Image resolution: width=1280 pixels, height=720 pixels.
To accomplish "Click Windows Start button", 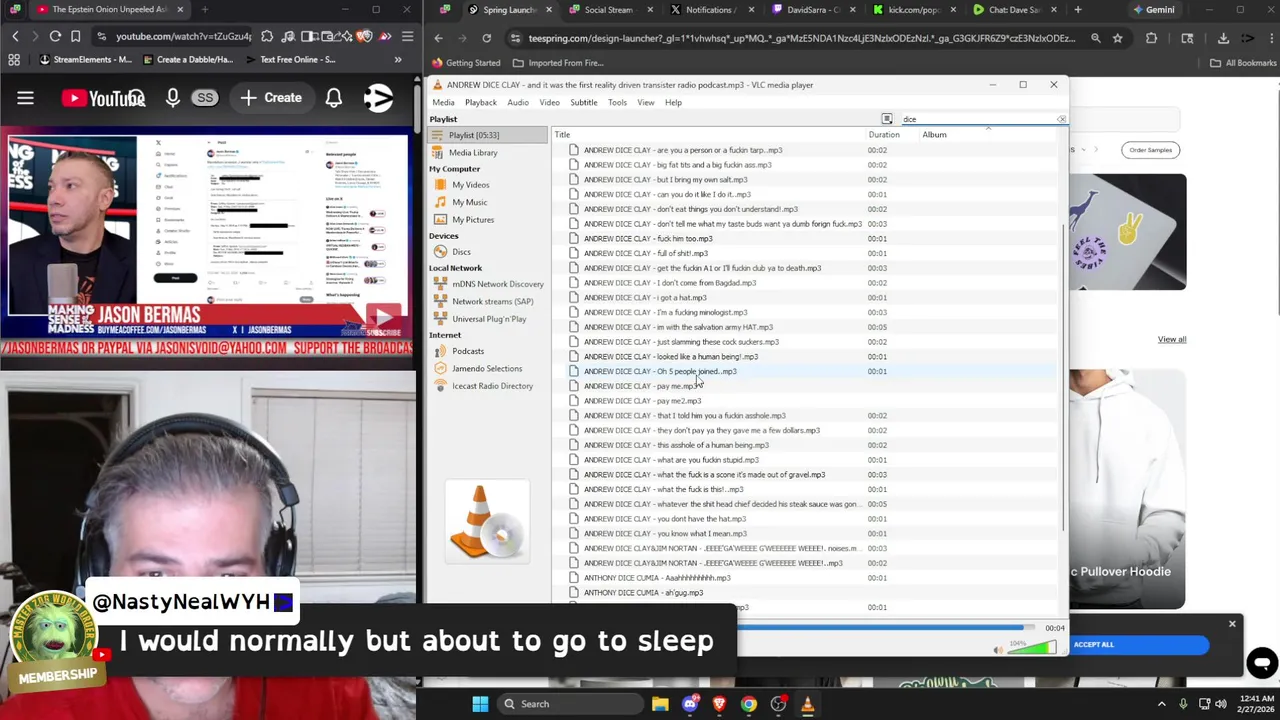I will click(480, 704).
